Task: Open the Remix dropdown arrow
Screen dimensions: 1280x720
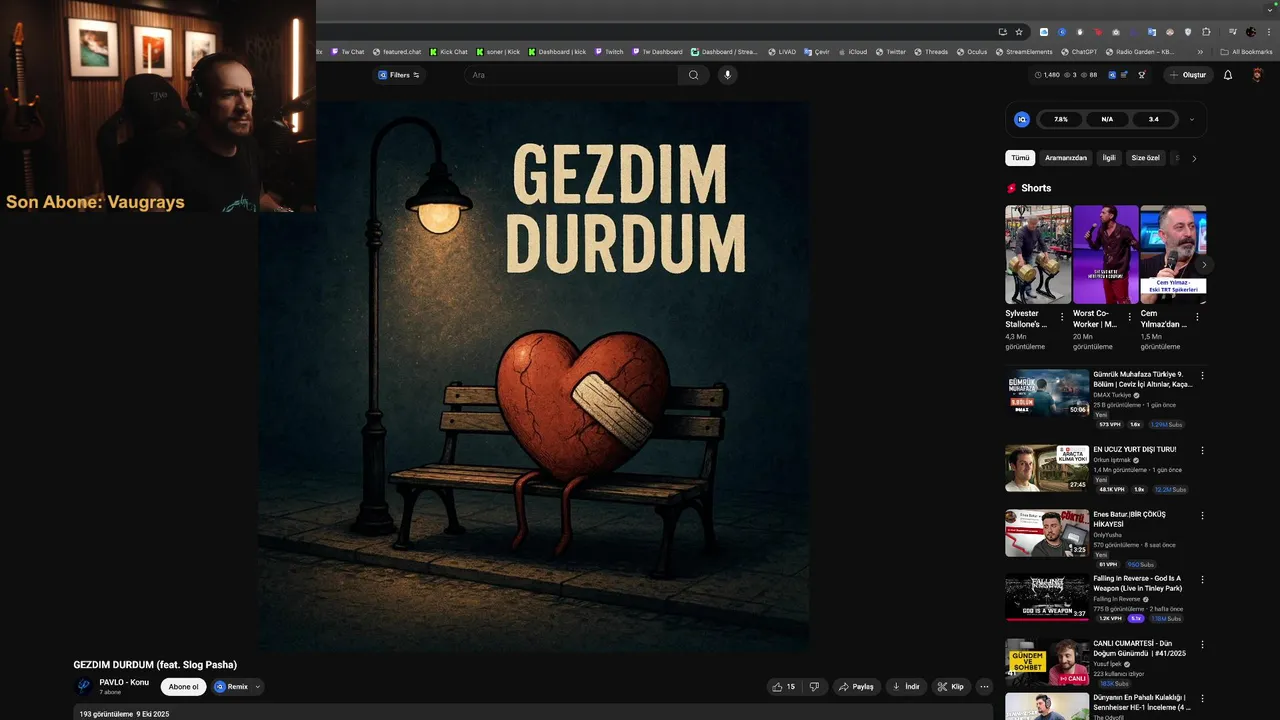Action: (258, 687)
